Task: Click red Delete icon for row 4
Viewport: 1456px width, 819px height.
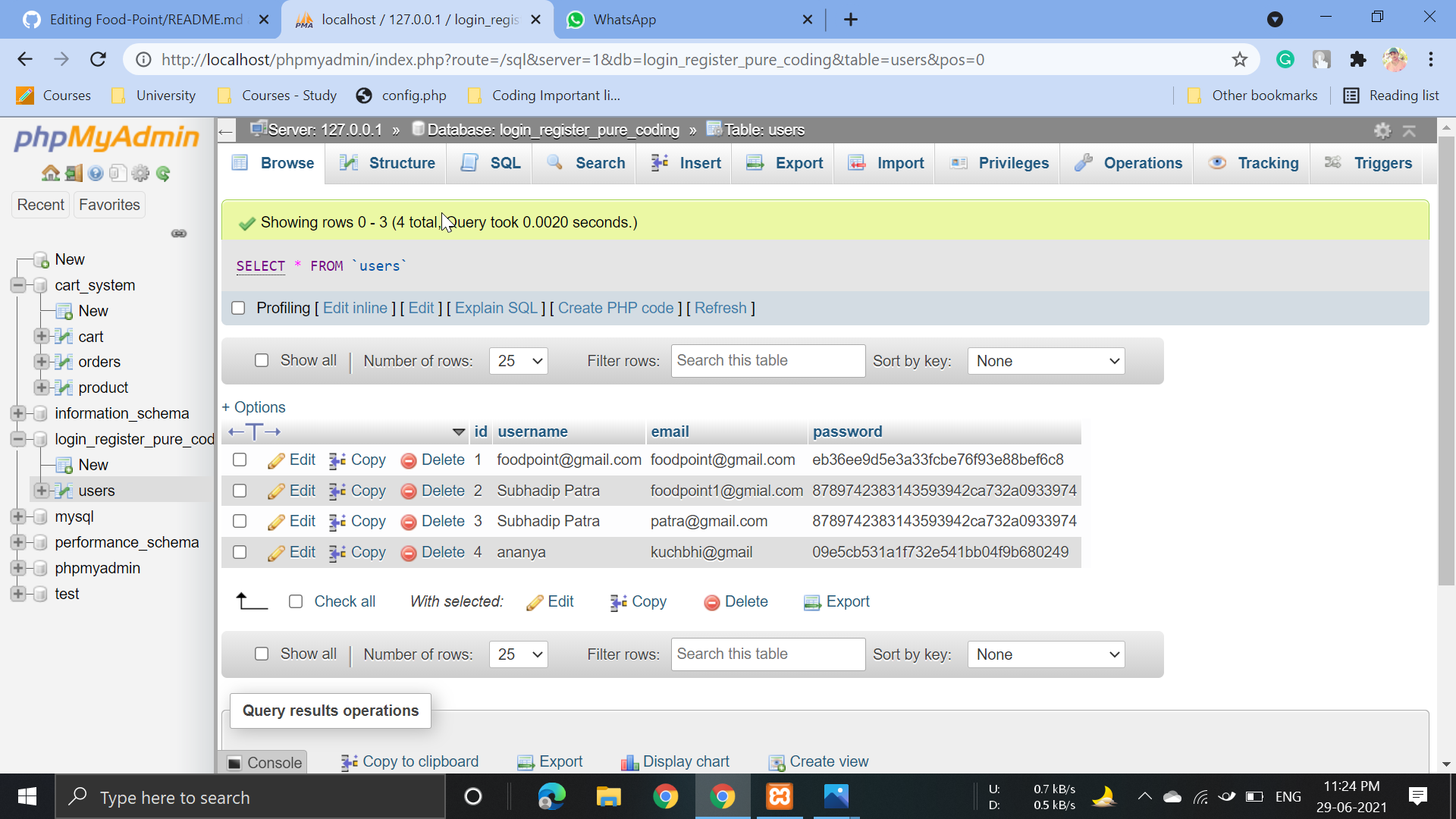Action: [409, 553]
